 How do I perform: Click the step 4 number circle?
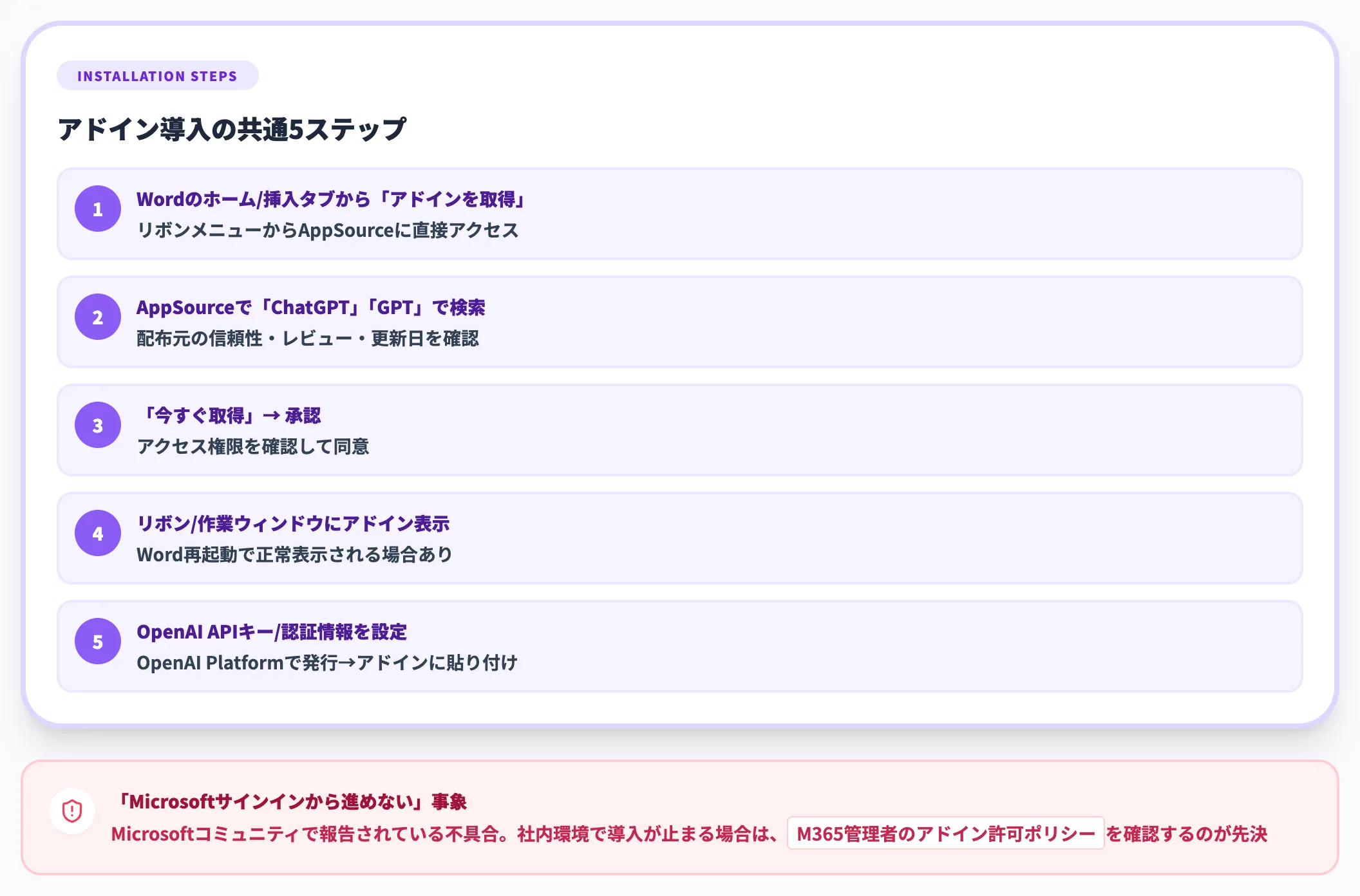tap(98, 533)
